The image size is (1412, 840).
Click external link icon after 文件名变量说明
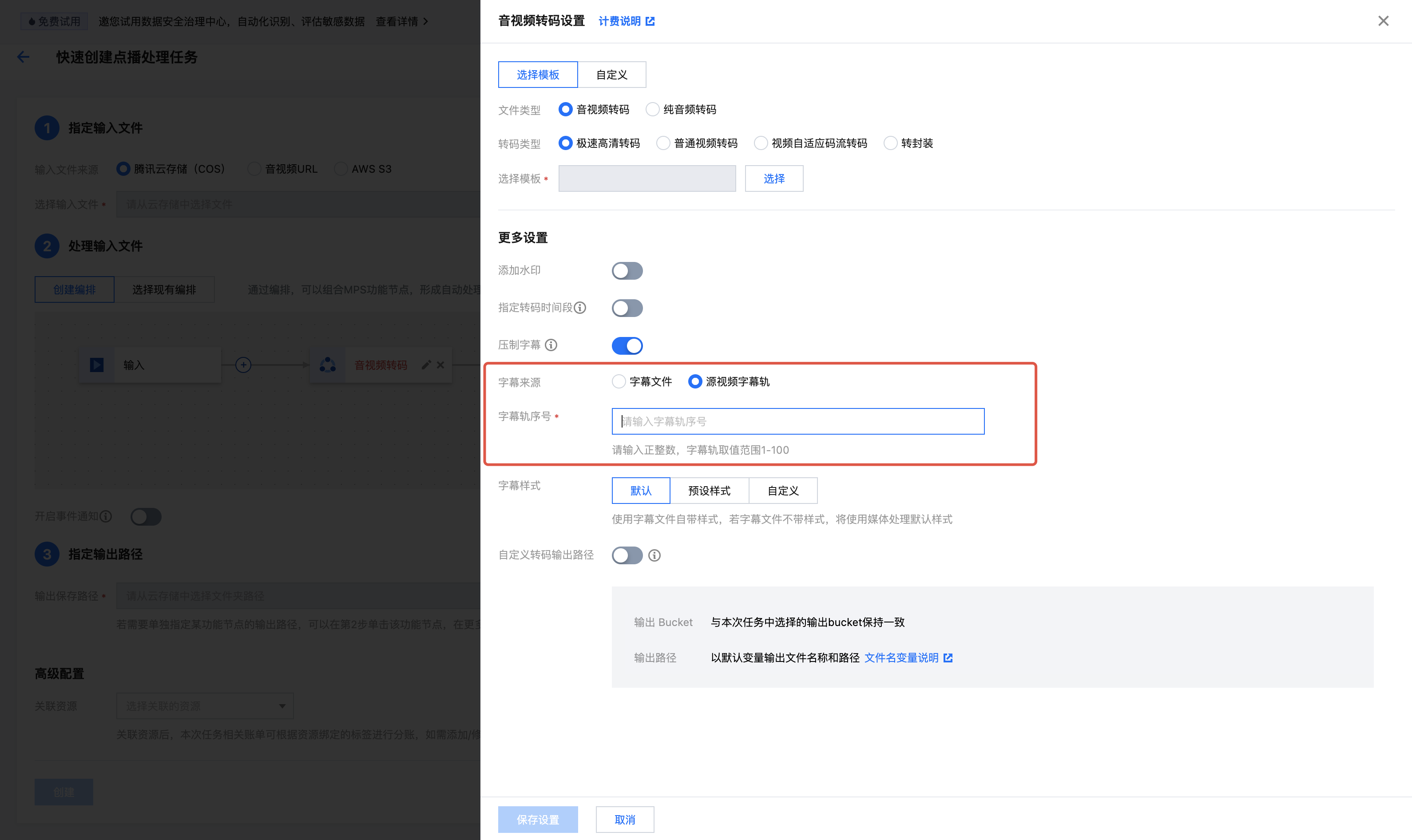[x=948, y=658]
